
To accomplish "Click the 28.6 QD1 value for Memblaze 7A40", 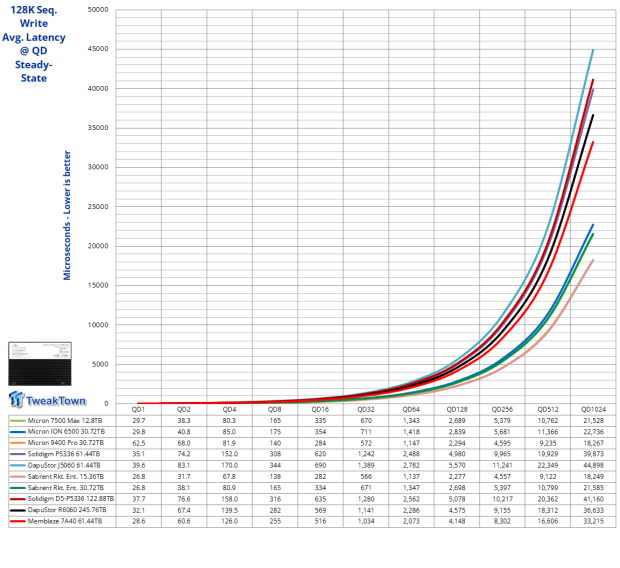I will click(x=138, y=521).
